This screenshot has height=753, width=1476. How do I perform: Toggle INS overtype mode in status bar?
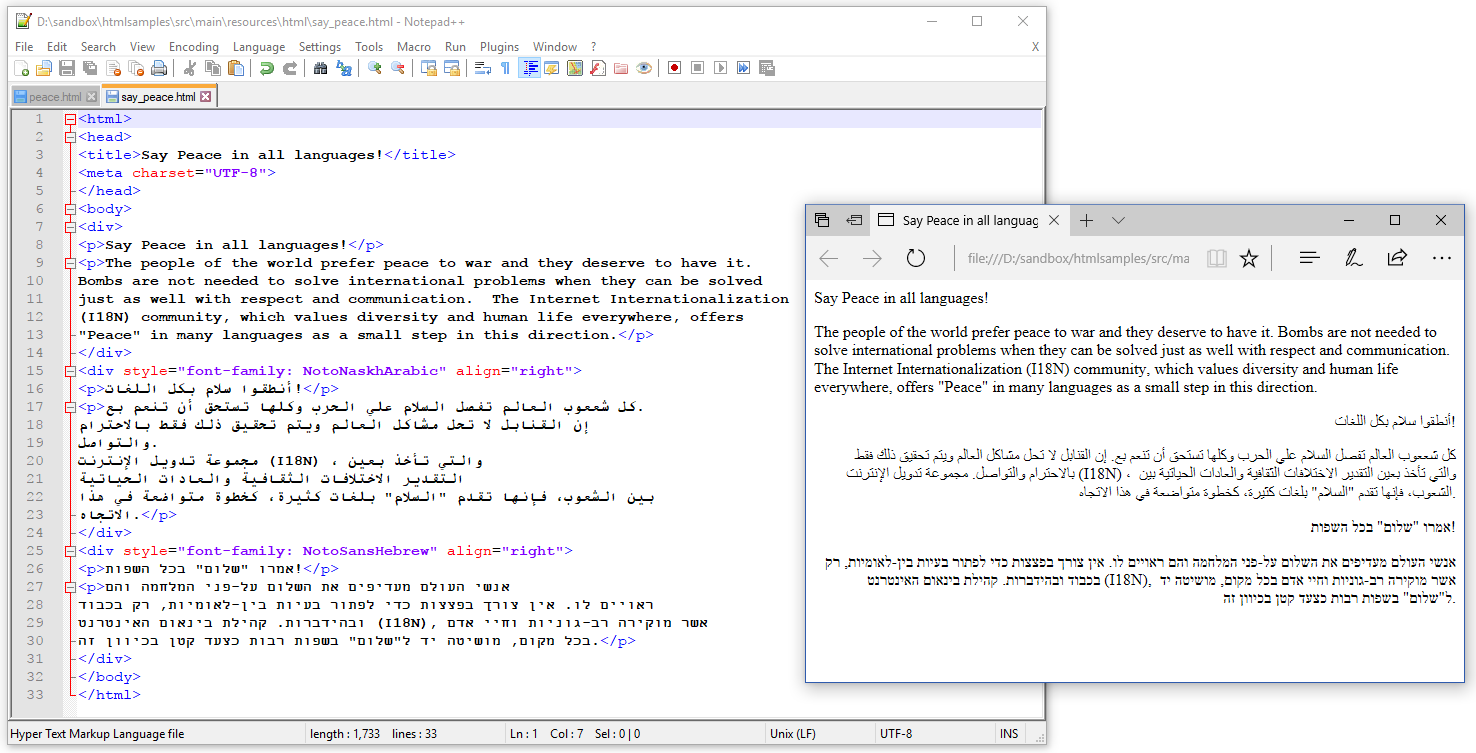point(1008,734)
